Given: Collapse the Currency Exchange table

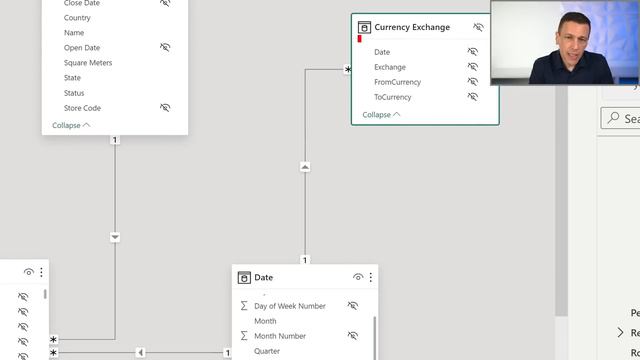Looking at the screenshot, I should (x=381, y=115).
